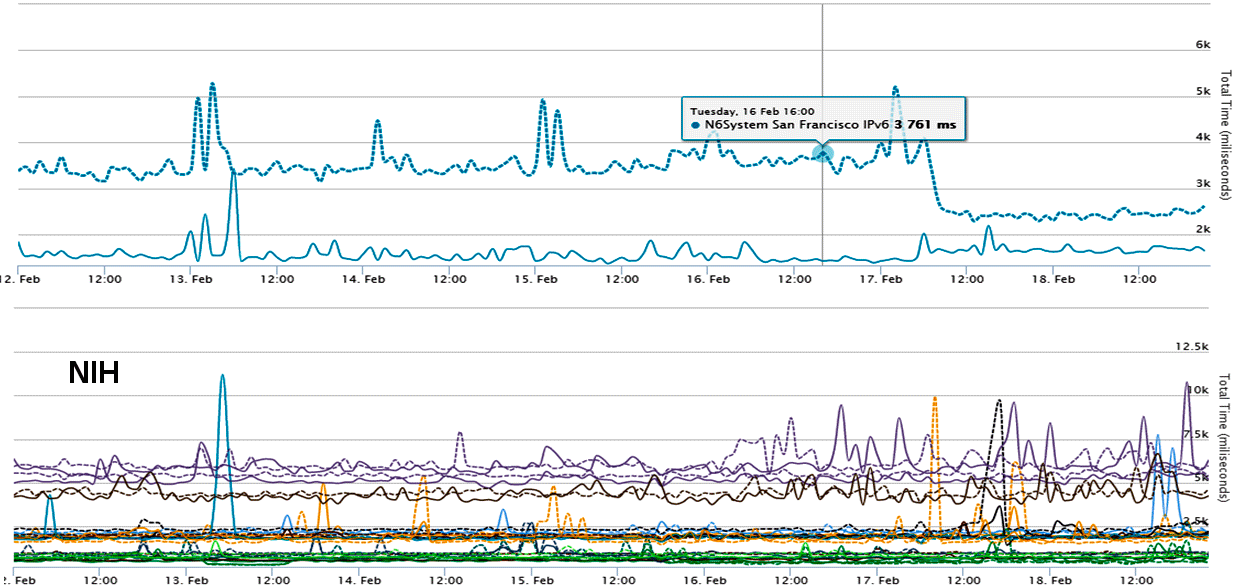Screen dimensions: 1247x588
Task: Click the orange dotted peak near 17. Feb 12:00
Action: pos(934,398)
